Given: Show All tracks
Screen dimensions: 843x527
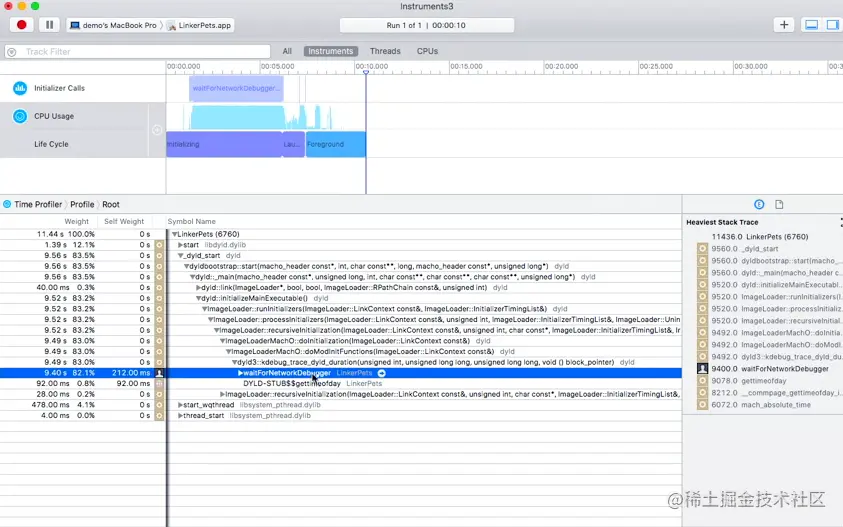Looking at the screenshot, I should (x=287, y=51).
